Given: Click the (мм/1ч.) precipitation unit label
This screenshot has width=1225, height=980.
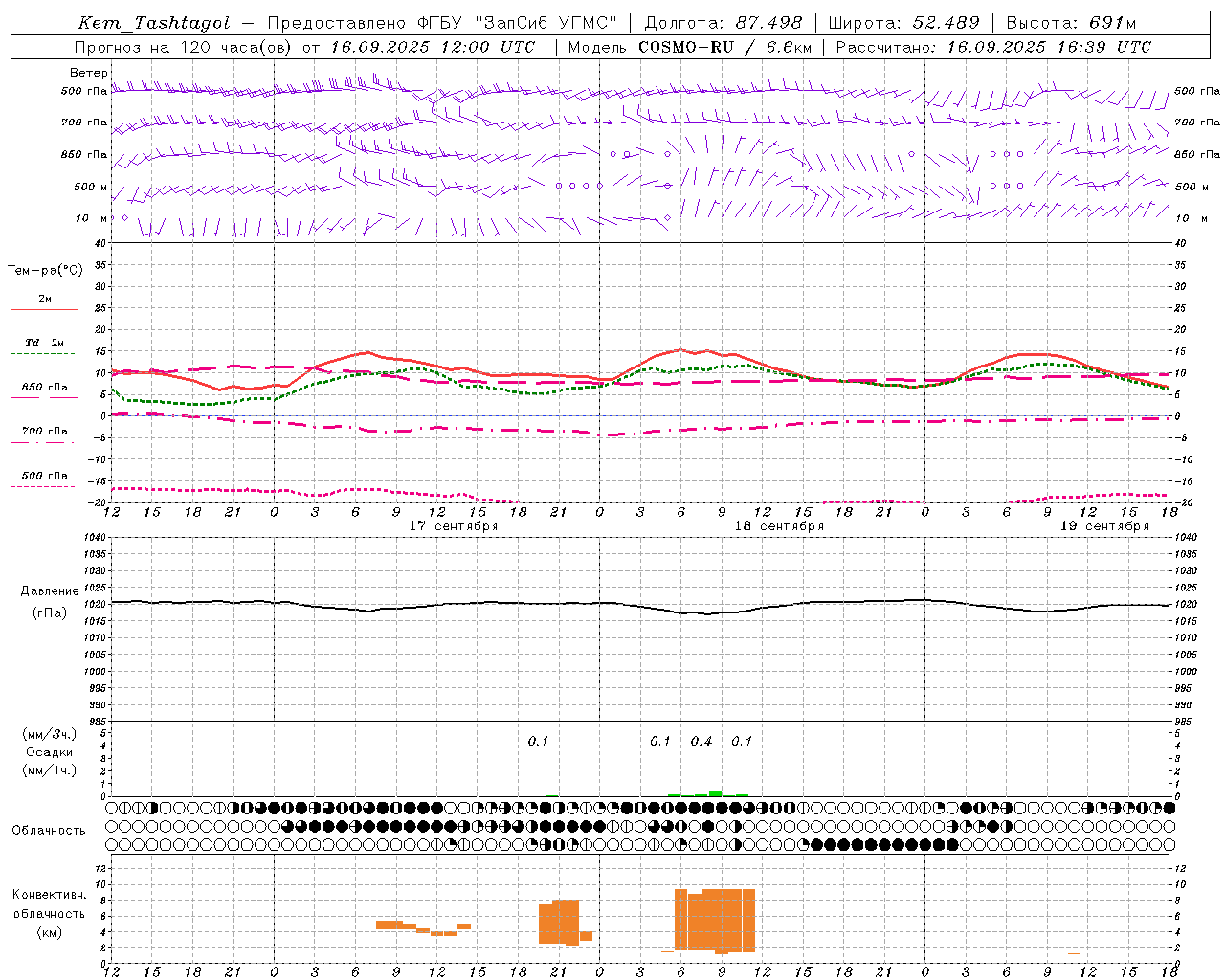Looking at the screenshot, I should tap(50, 770).
